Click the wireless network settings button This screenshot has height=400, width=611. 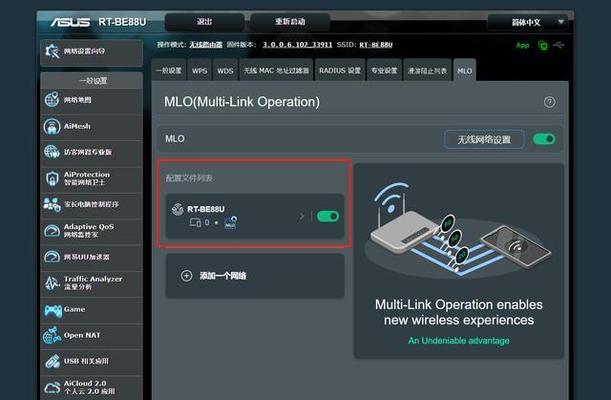[x=484, y=139]
